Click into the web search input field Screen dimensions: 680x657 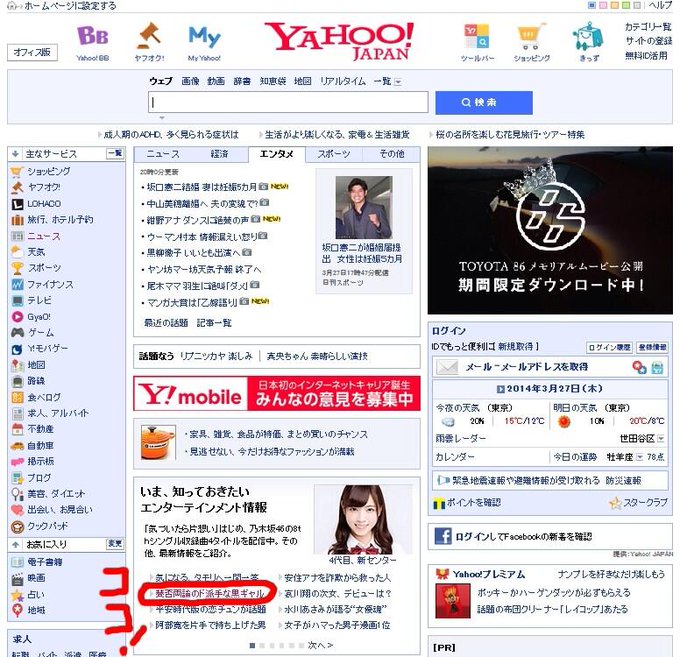288,102
